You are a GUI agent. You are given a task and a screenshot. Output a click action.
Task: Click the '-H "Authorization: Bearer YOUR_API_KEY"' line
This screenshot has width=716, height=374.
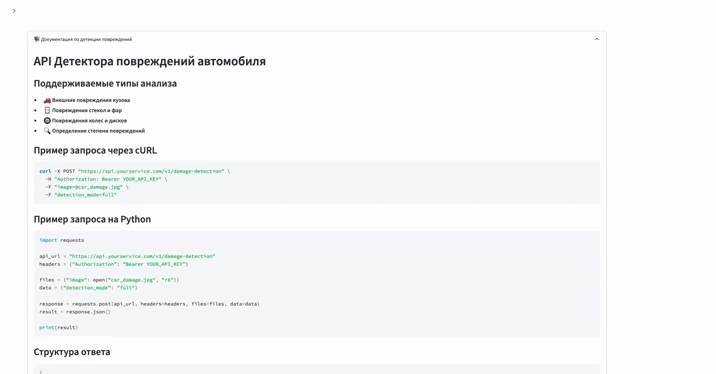[106, 179]
